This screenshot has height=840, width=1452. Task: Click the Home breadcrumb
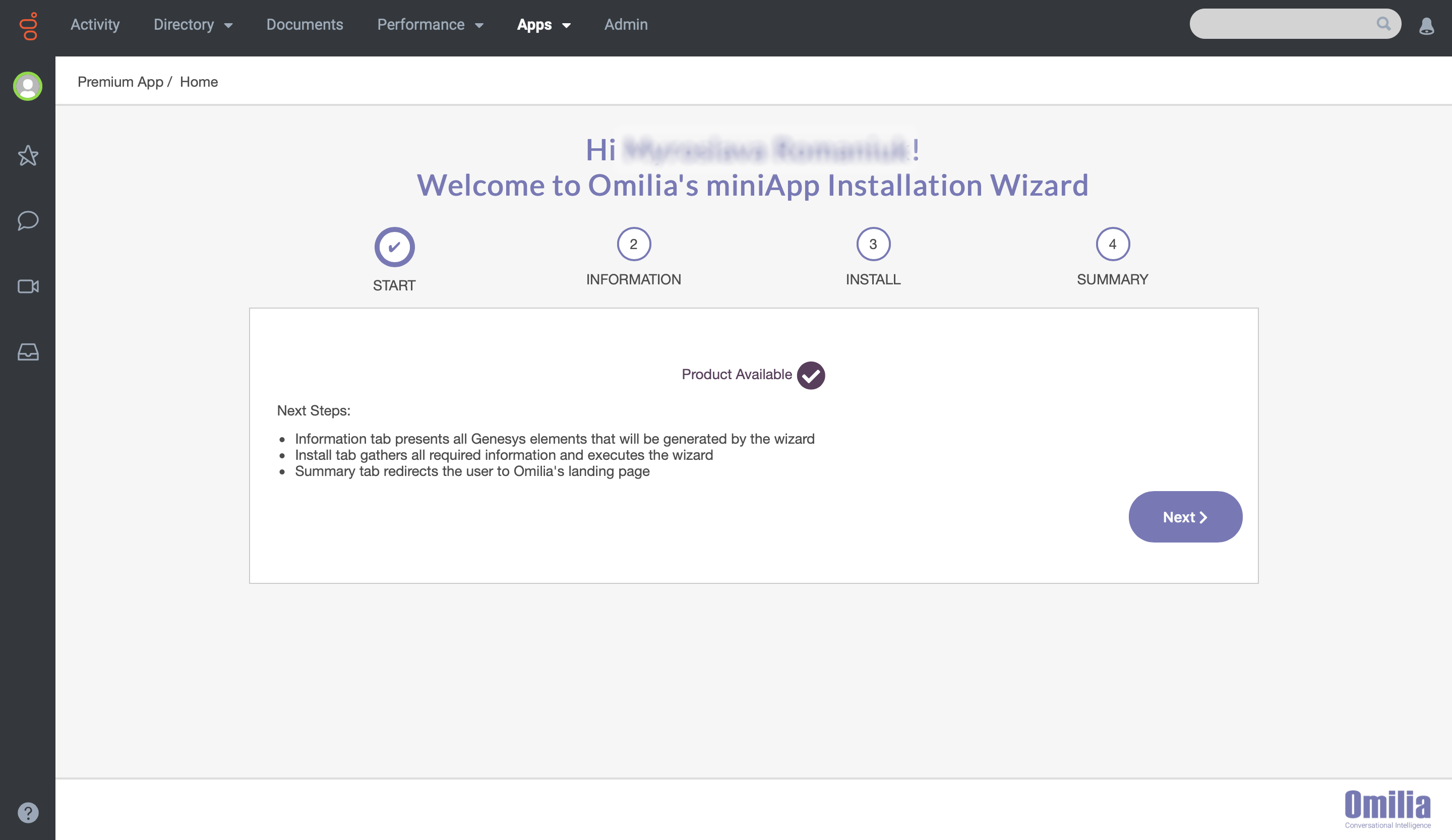click(x=199, y=82)
